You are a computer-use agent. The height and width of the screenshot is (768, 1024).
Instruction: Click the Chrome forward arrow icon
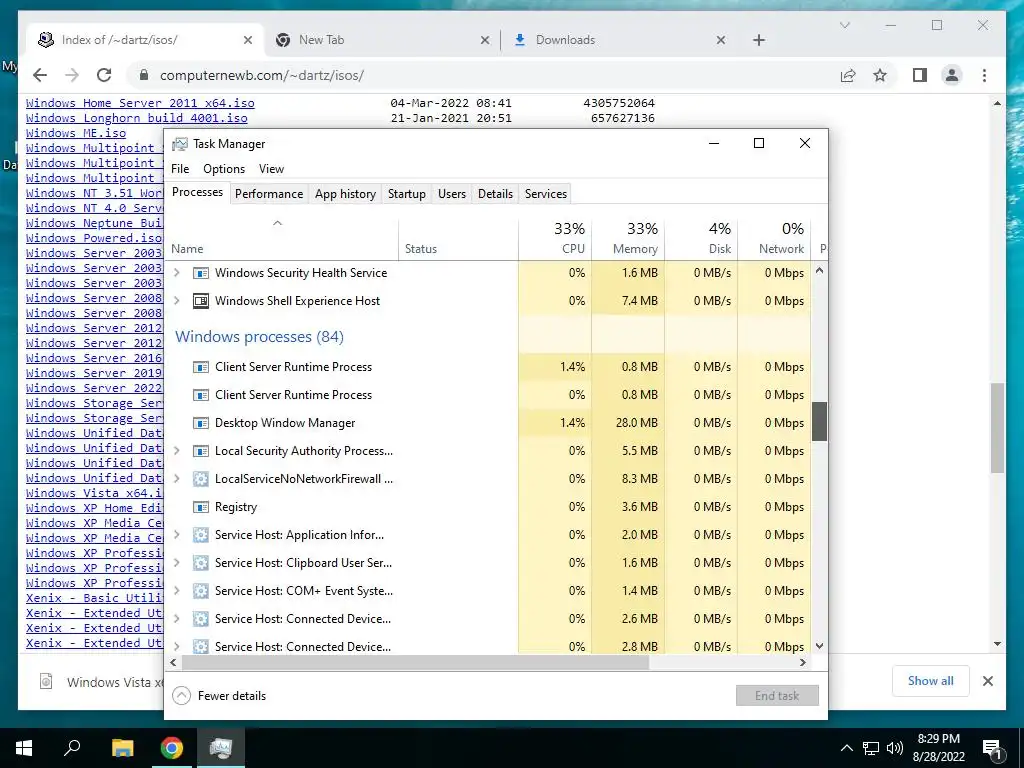72,75
